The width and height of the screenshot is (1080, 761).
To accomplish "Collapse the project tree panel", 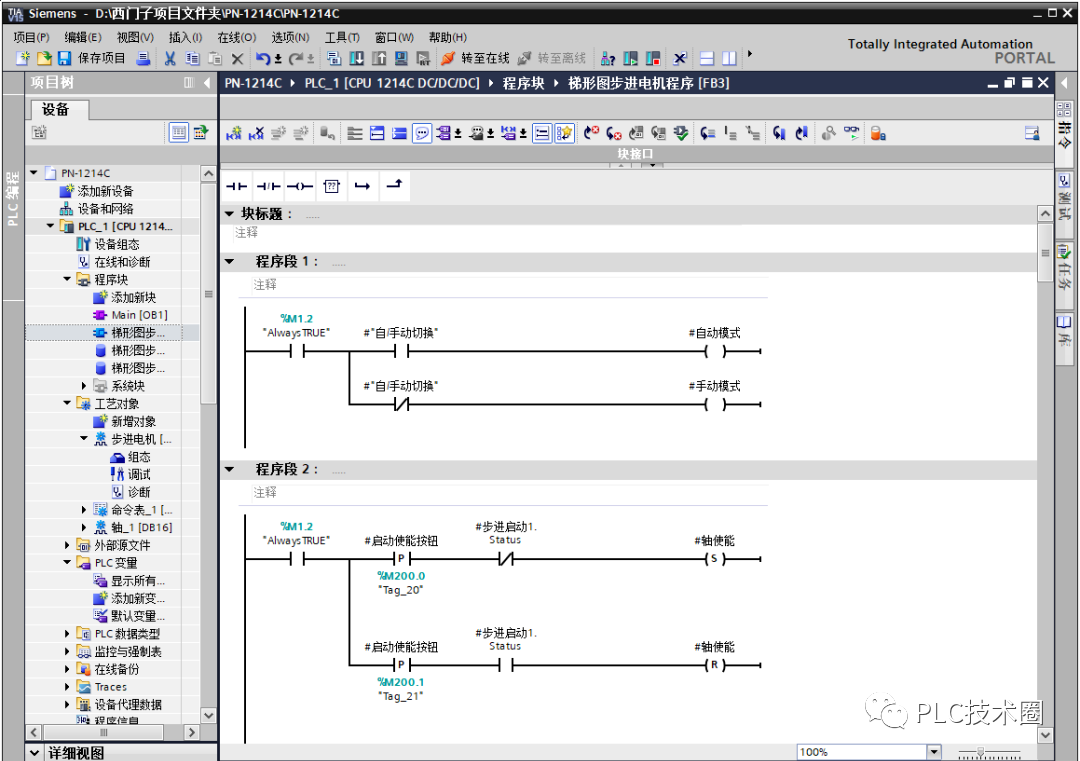I will click(207, 83).
